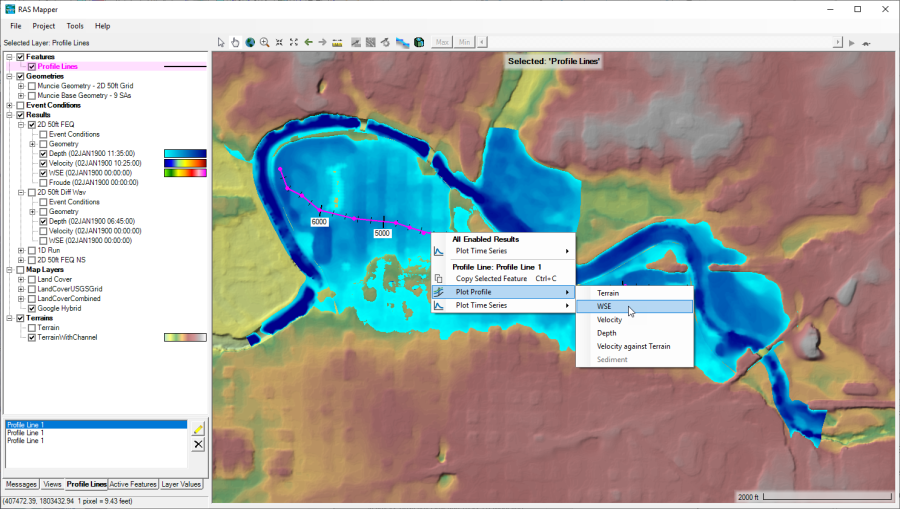Screen dimensions: 900x509
Task: Expand Muncie Geometry - 2D 50ft Grid
Action: click(21, 86)
